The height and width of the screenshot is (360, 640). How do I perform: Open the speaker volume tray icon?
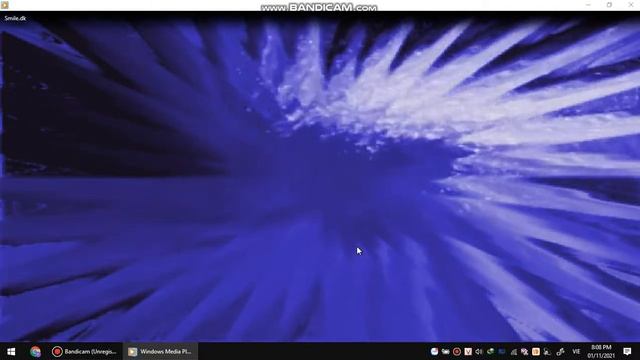(479, 351)
